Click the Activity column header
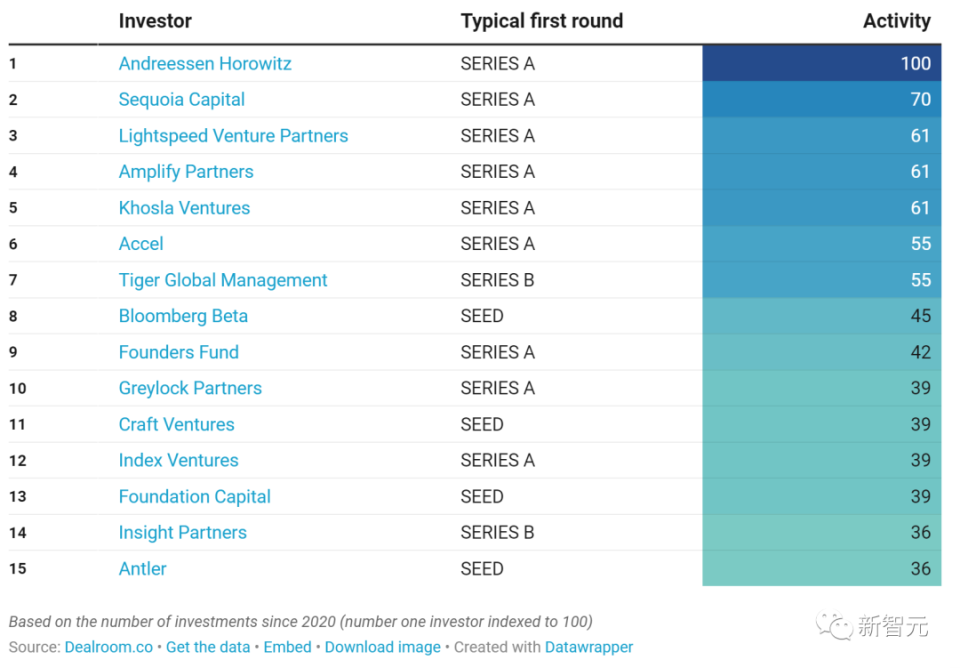Viewport: 960px width, 668px height. click(896, 21)
